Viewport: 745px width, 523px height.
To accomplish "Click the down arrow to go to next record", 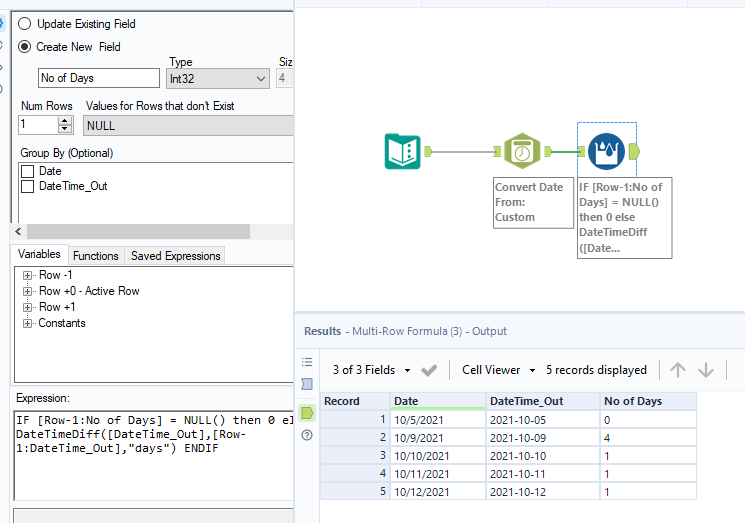I will pyautogui.click(x=706, y=370).
